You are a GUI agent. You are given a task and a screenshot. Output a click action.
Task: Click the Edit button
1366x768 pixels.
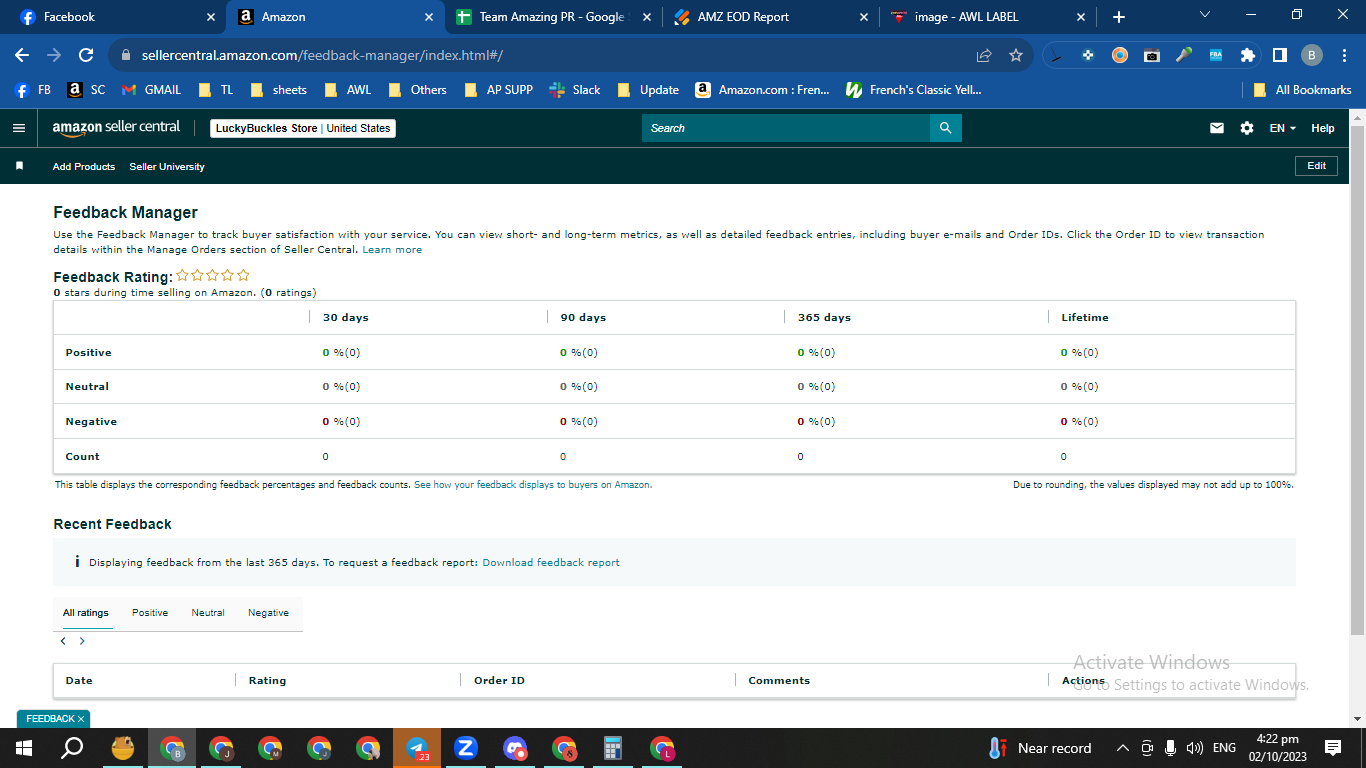1316,166
